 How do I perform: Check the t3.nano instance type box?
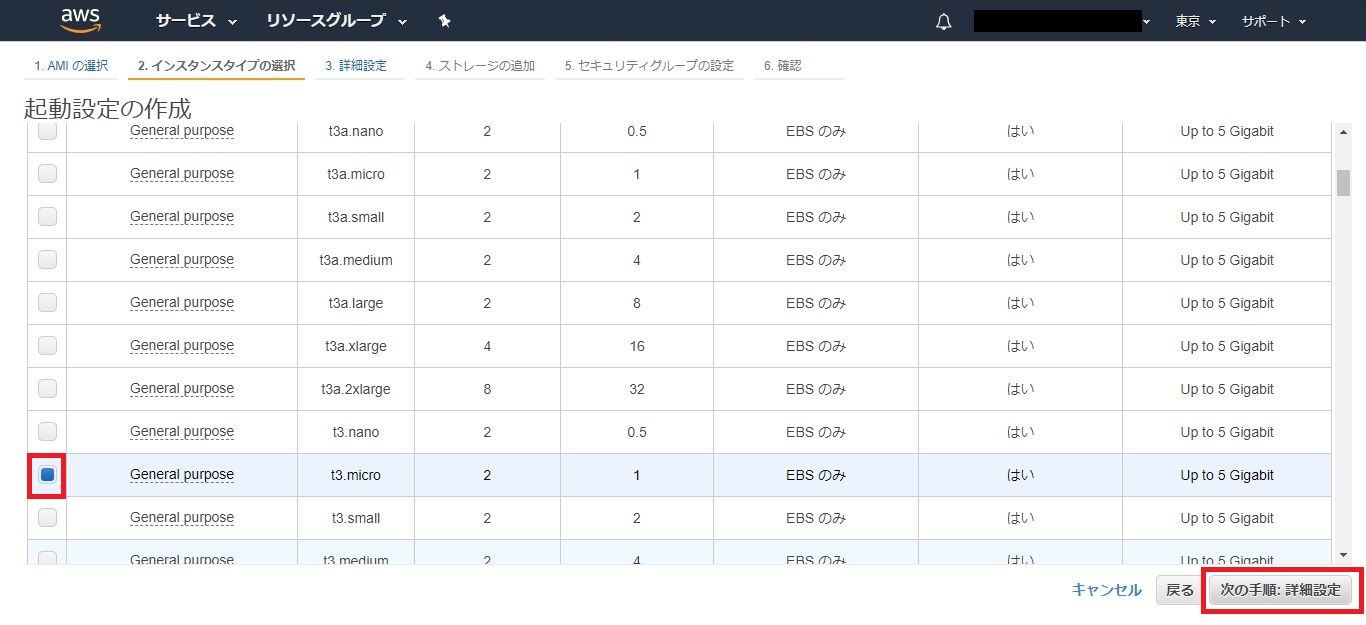47,432
